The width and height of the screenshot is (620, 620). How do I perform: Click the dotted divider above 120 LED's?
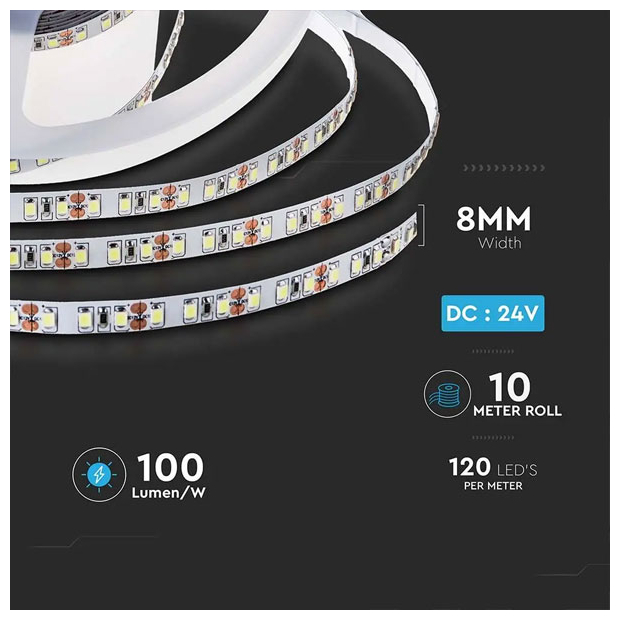493,437
